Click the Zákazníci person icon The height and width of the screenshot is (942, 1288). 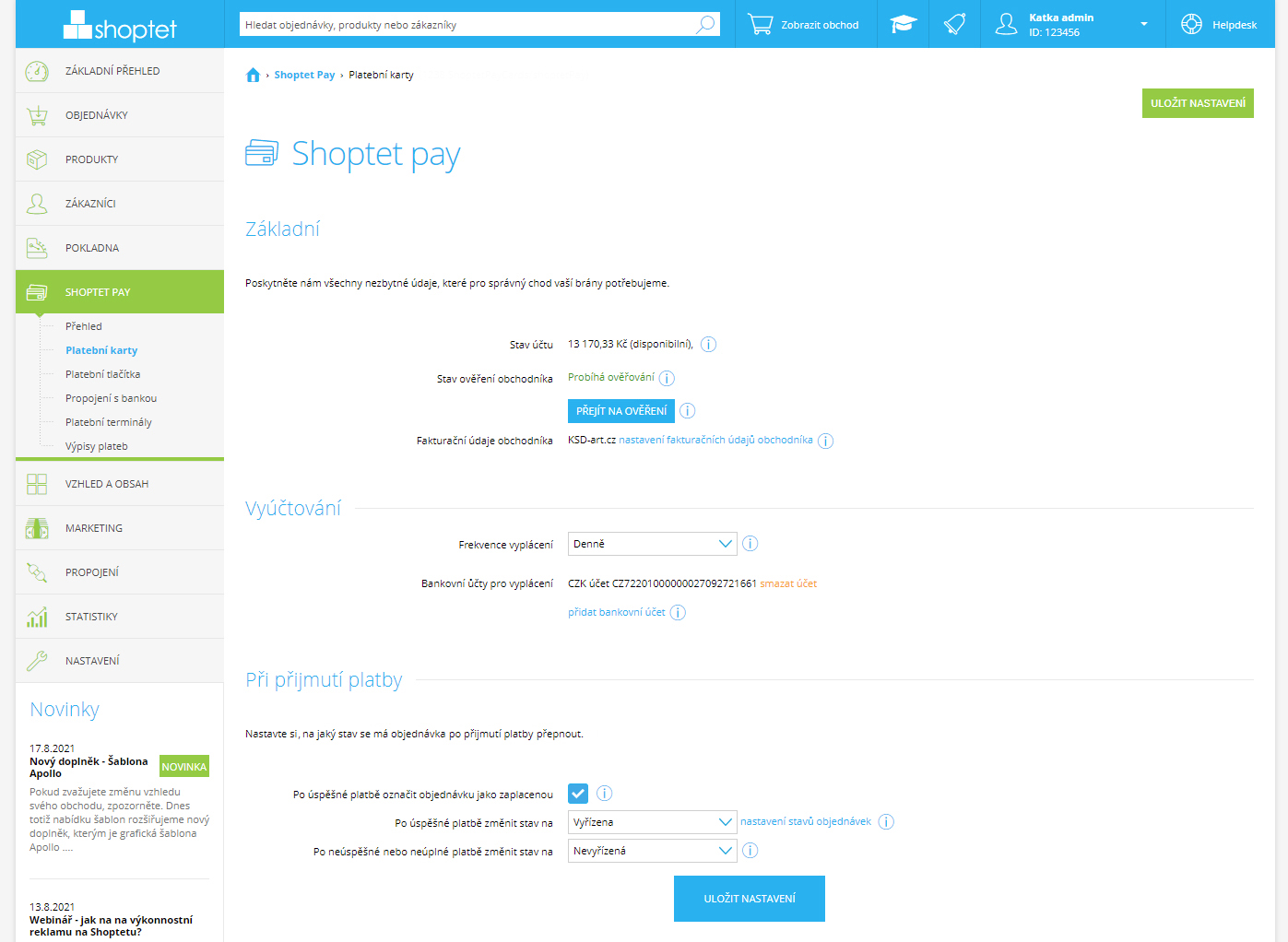coord(37,204)
